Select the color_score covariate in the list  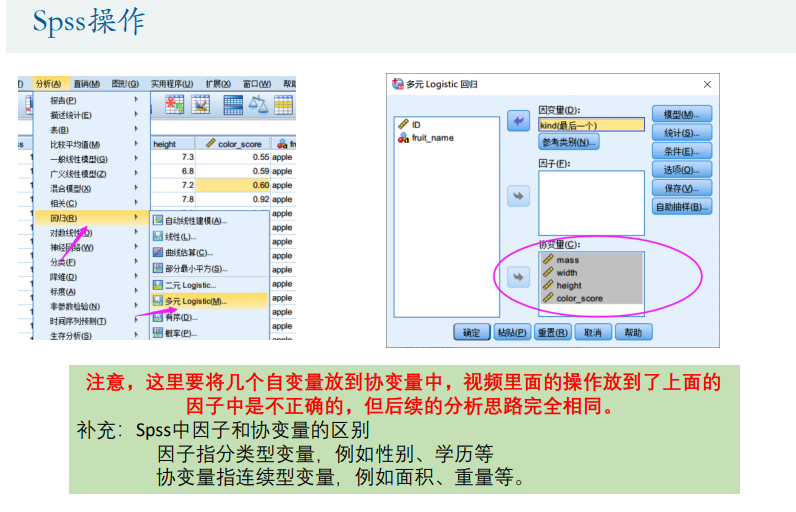[579, 298]
